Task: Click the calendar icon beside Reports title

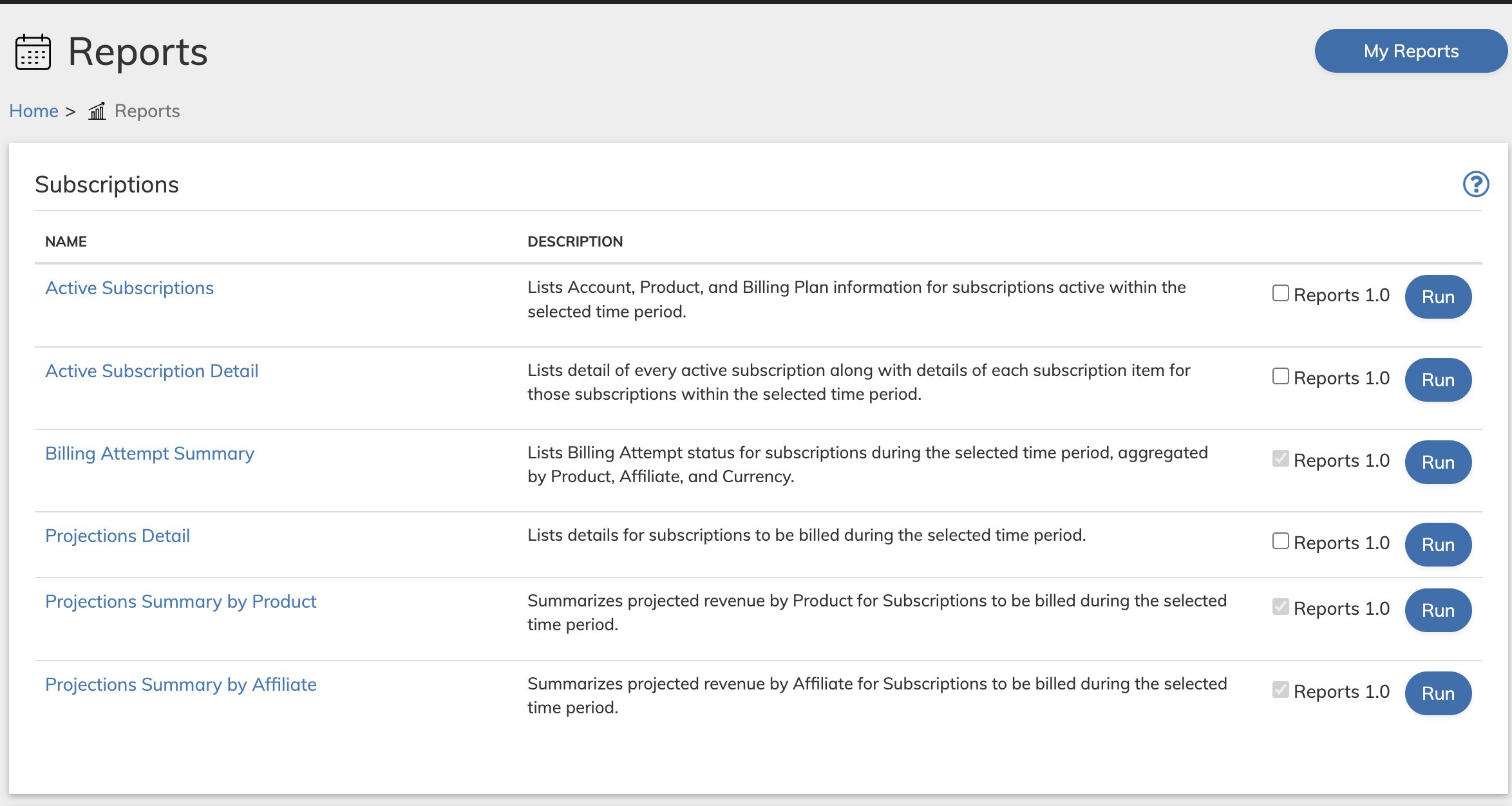Action: click(33, 52)
